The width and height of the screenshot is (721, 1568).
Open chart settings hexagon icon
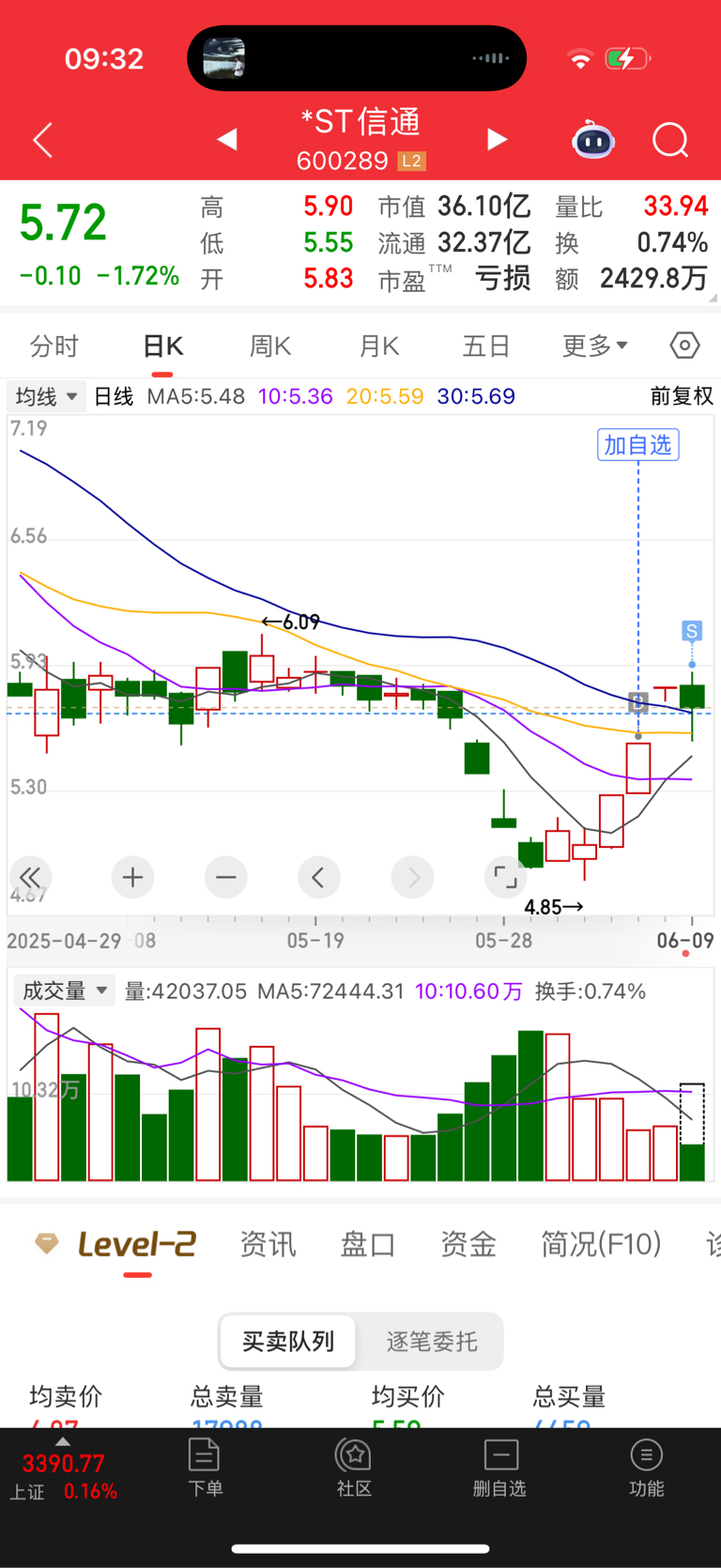685,346
